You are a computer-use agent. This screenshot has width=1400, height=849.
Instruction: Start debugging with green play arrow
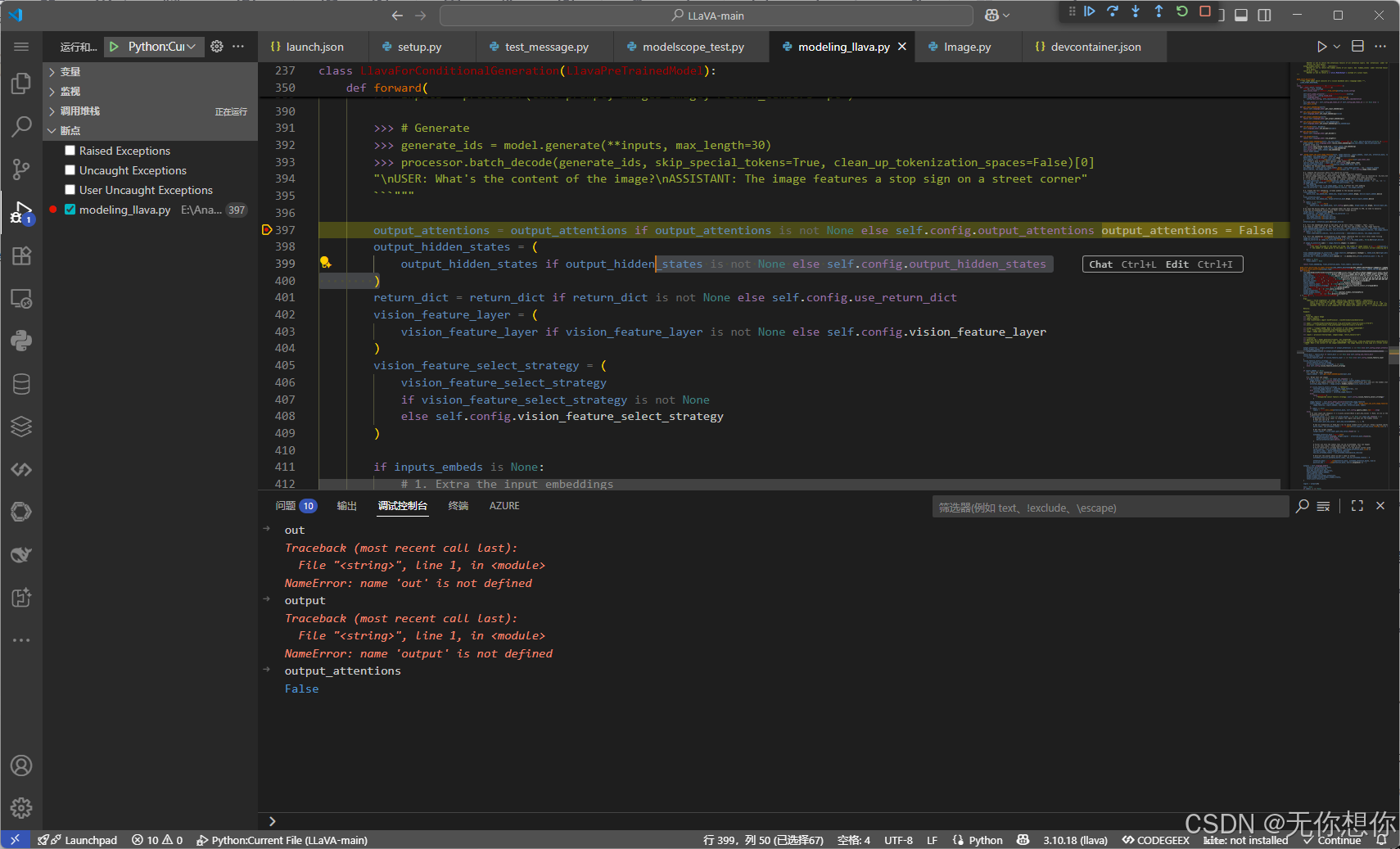click(x=115, y=47)
